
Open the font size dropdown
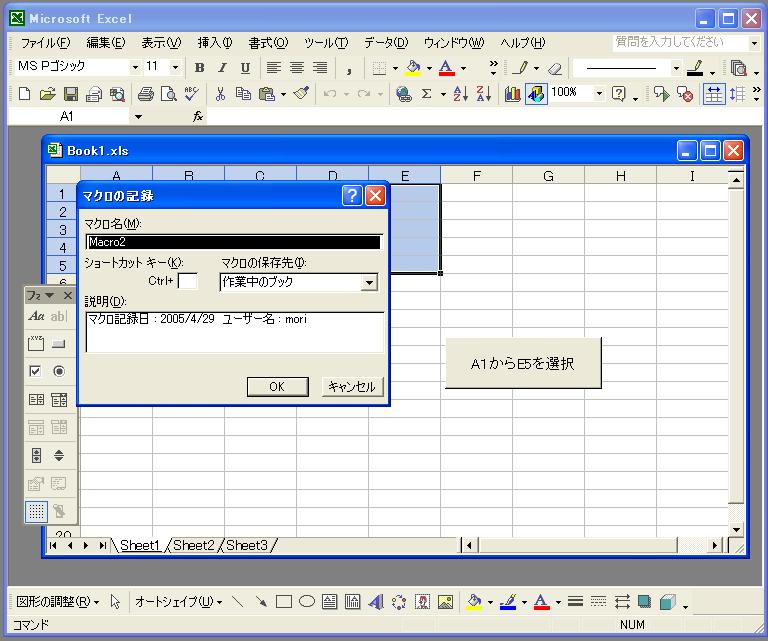[175, 67]
